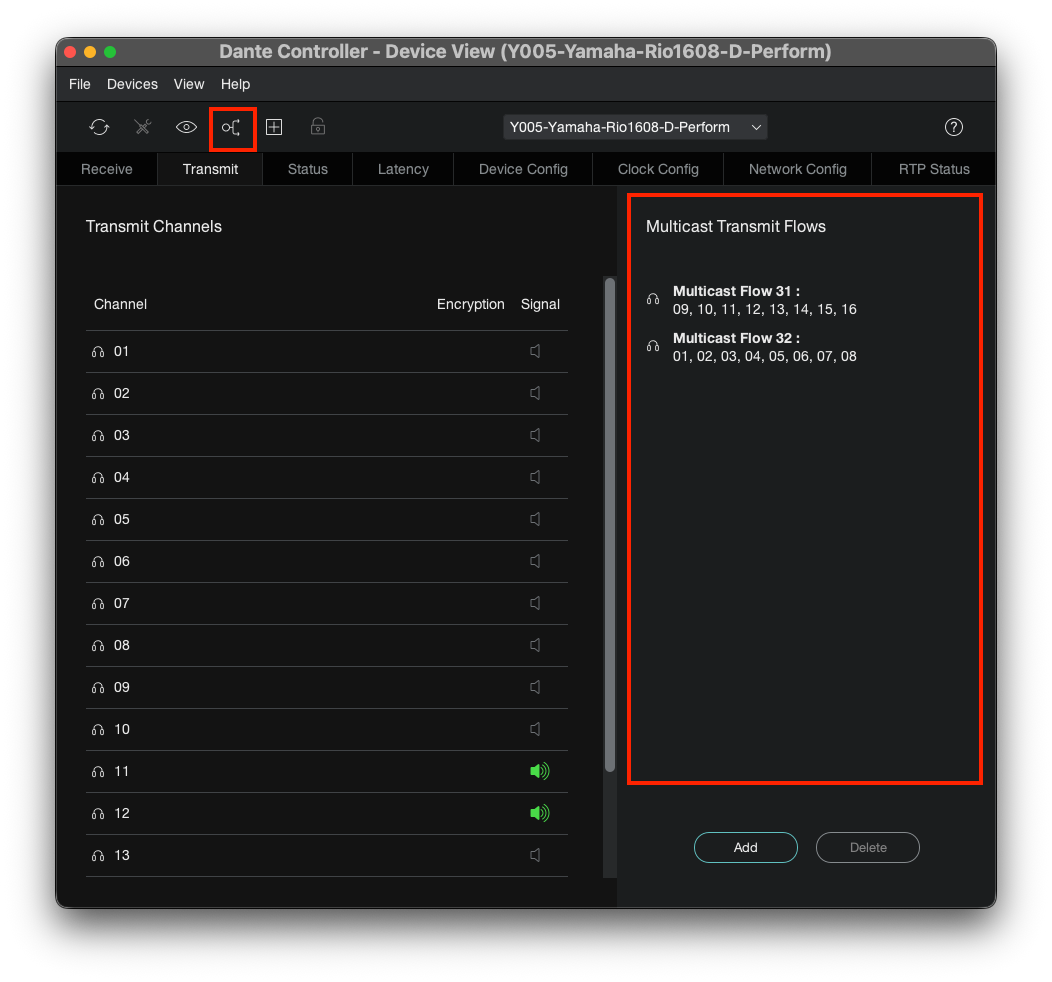The image size is (1052, 982).
Task: Open the View menu
Action: pos(189,85)
